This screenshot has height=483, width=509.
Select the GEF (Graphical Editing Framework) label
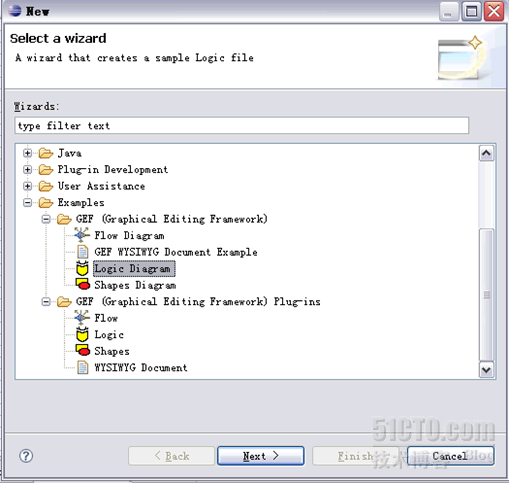[172, 219]
